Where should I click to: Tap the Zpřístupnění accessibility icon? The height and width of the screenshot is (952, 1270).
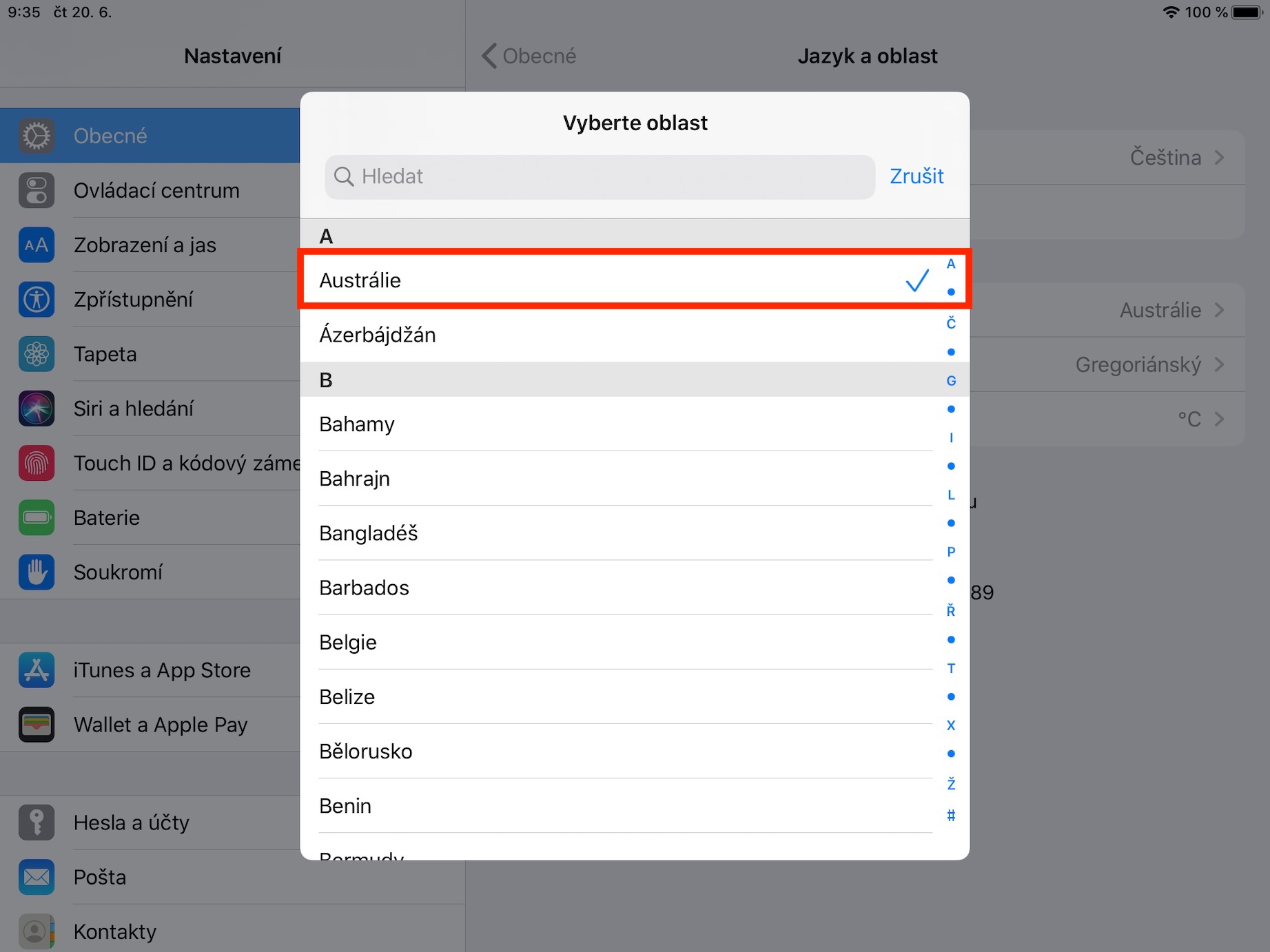[x=37, y=300]
